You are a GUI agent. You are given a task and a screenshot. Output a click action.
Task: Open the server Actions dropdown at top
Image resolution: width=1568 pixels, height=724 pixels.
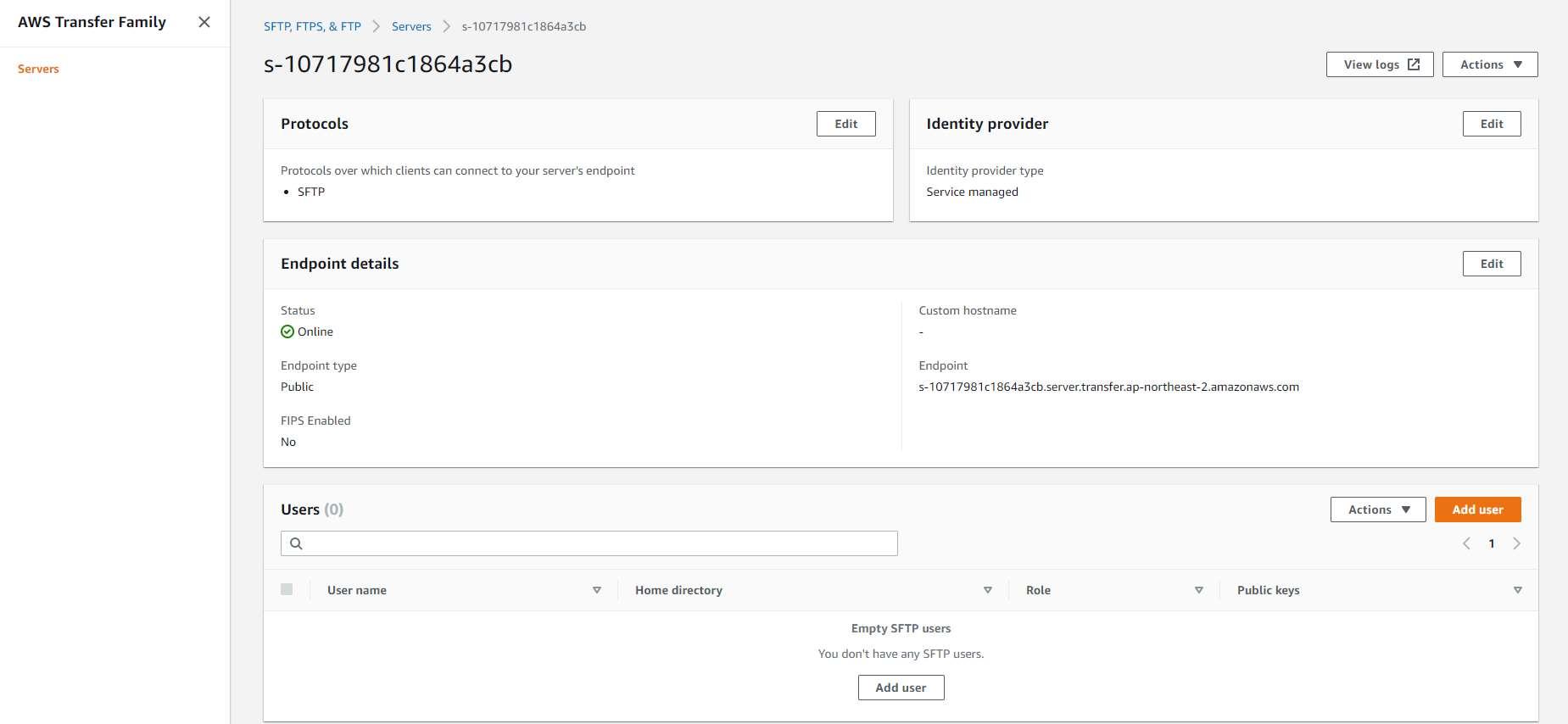(1490, 64)
